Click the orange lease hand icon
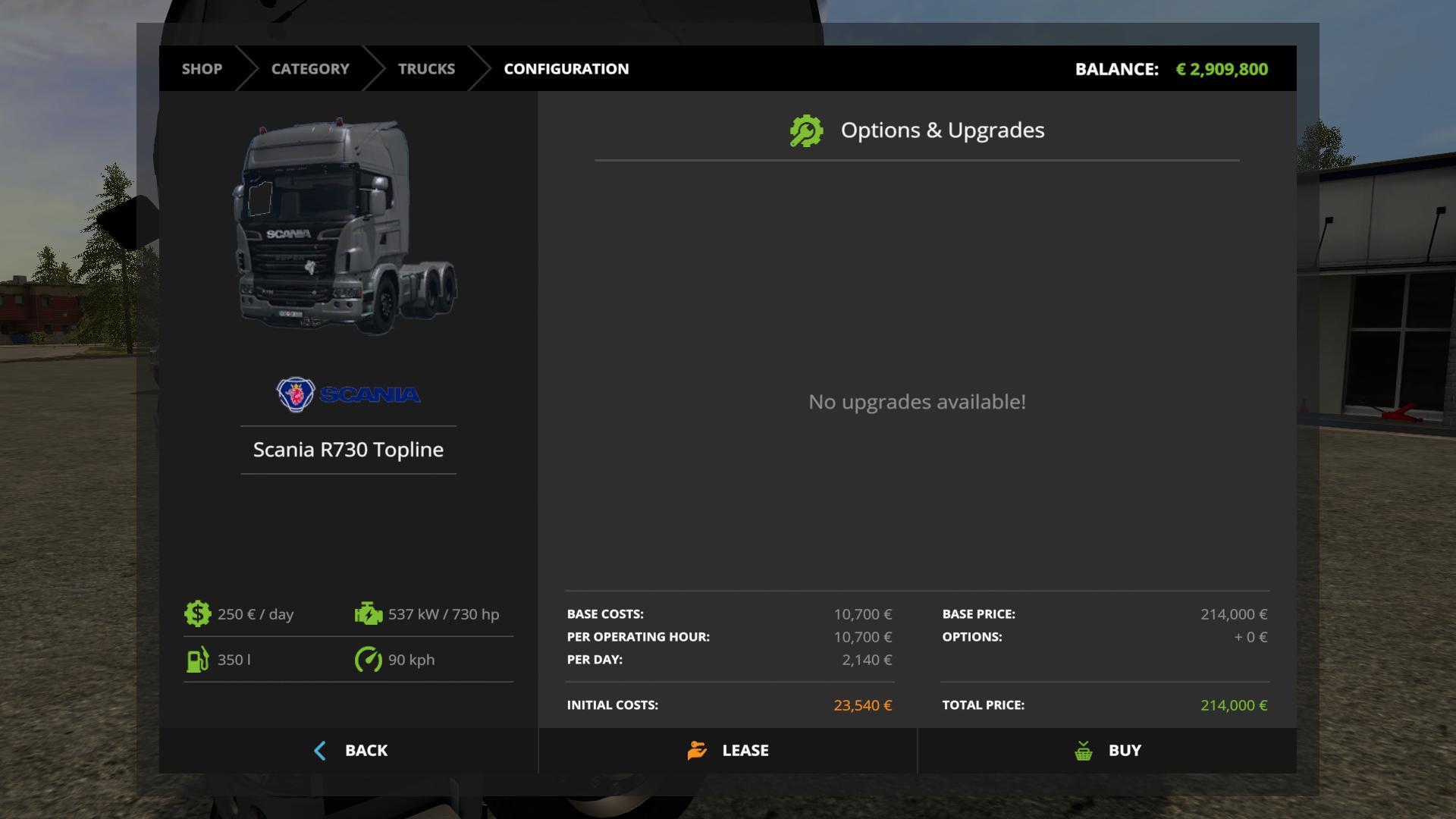Viewport: 1456px width, 819px height. 697,751
